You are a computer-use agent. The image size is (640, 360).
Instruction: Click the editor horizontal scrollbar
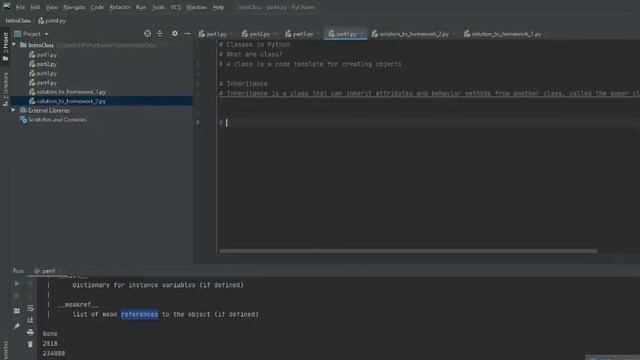(408, 251)
